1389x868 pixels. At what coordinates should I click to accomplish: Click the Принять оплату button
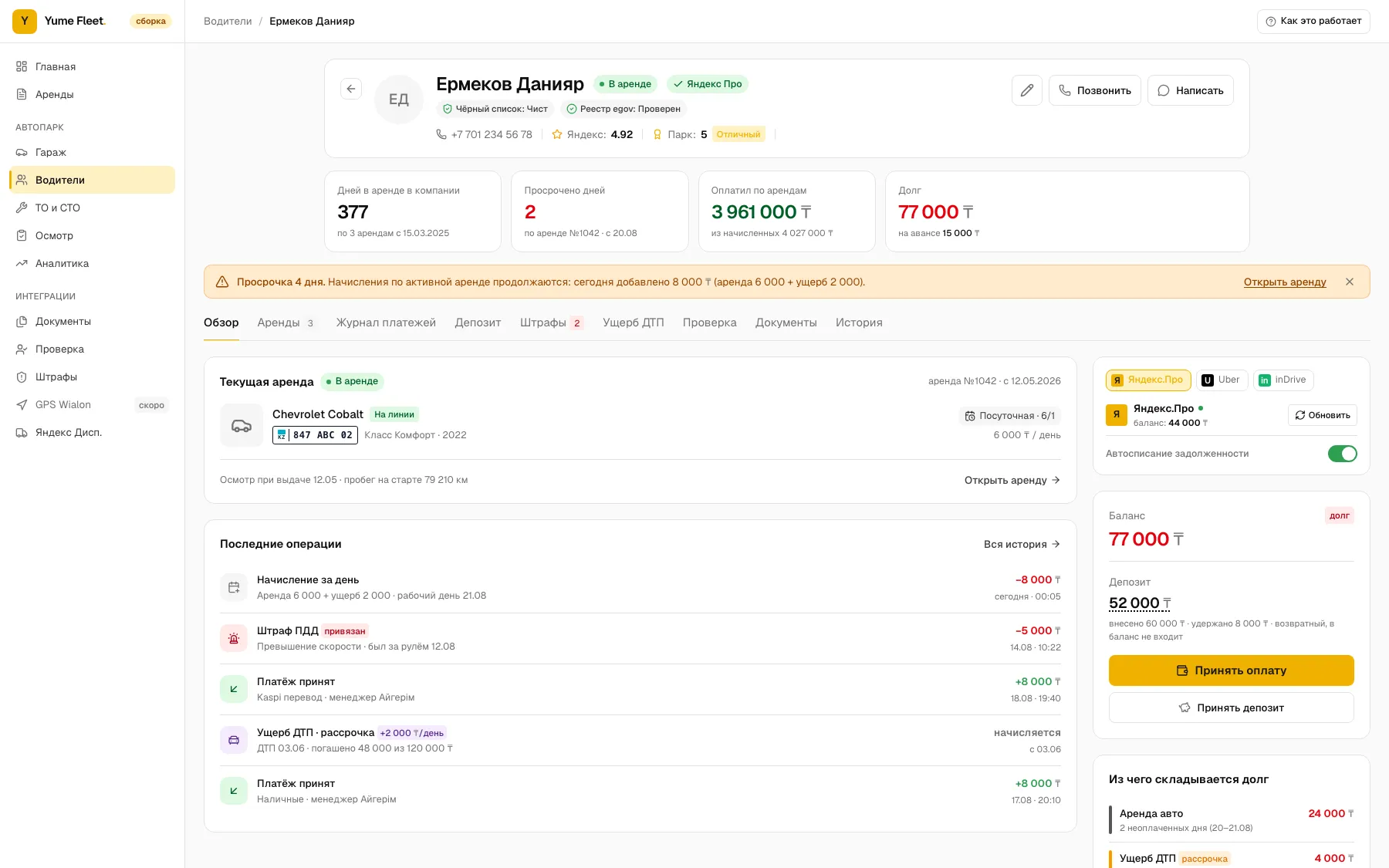[1232, 670]
